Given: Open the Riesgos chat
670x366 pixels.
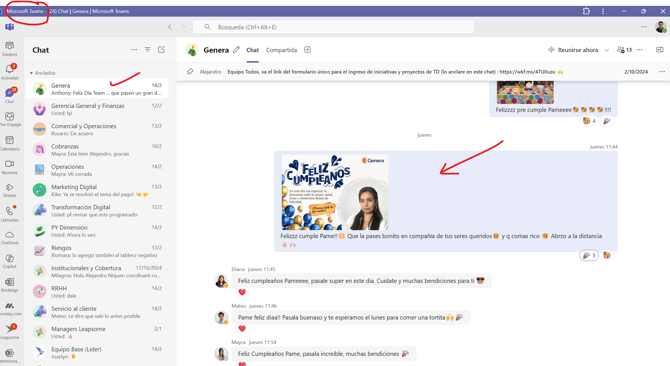Looking at the screenshot, I should pyautogui.click(x=97, y=251).
